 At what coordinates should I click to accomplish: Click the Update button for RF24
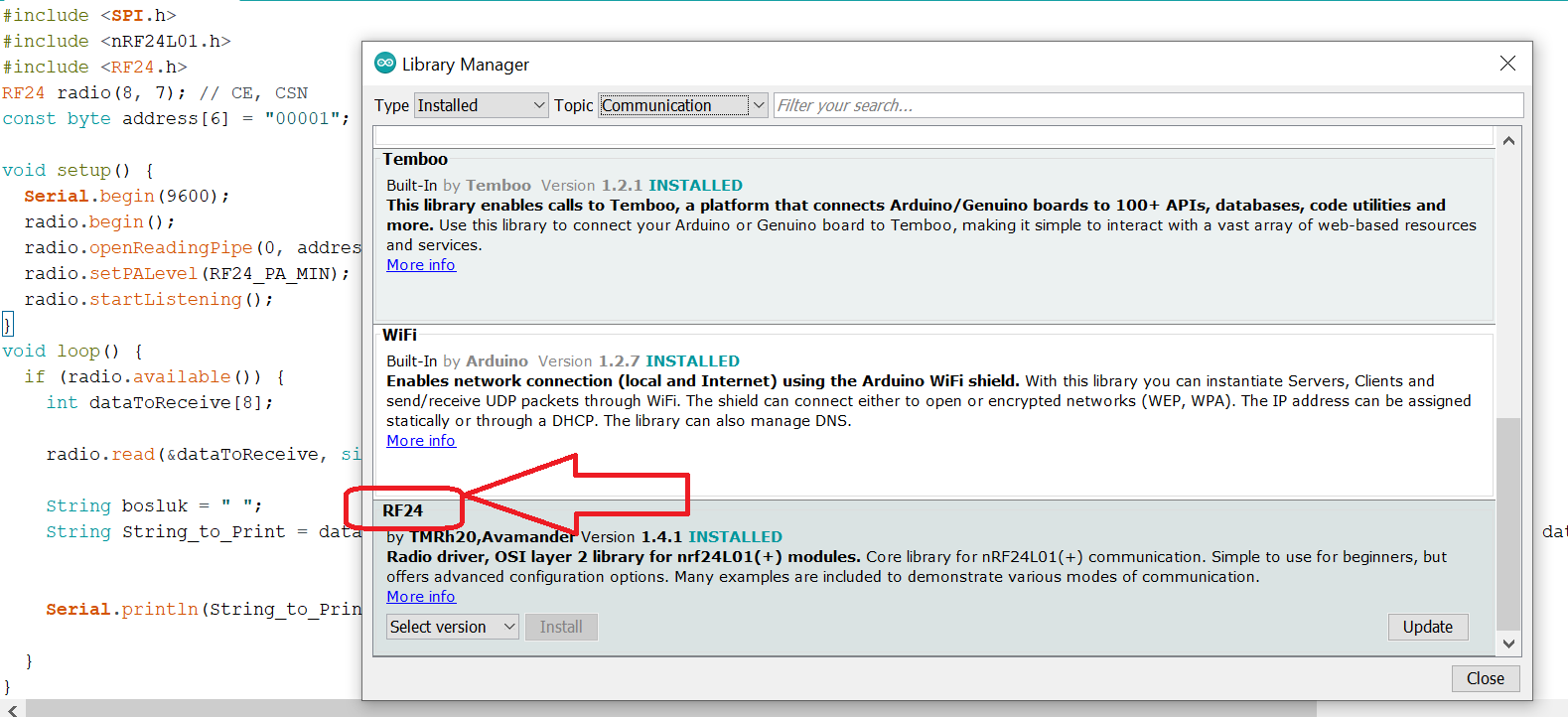pyautogui.click(x=1427, y=627)
